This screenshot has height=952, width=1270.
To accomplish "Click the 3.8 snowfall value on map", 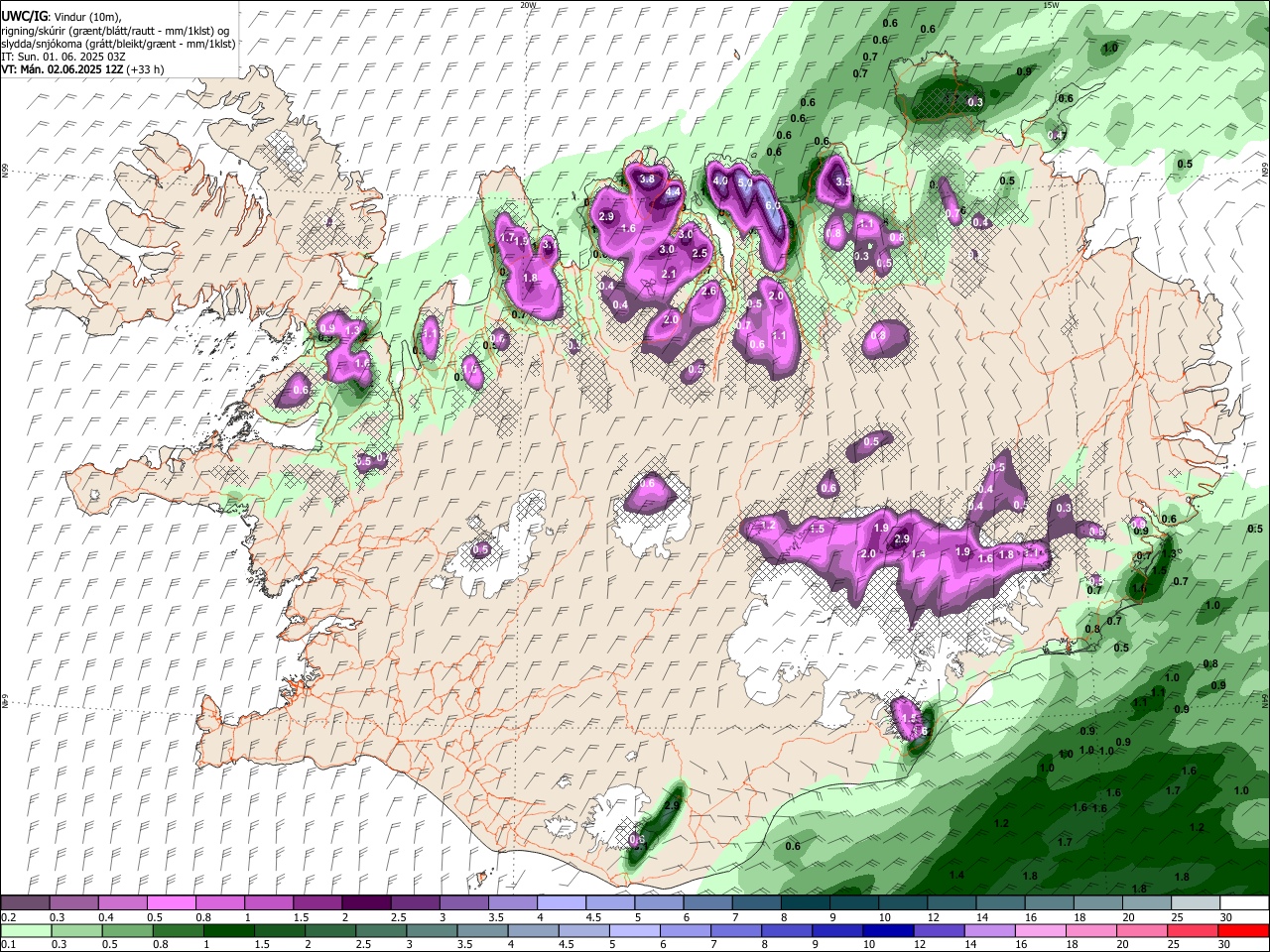I will click(648, 179).
